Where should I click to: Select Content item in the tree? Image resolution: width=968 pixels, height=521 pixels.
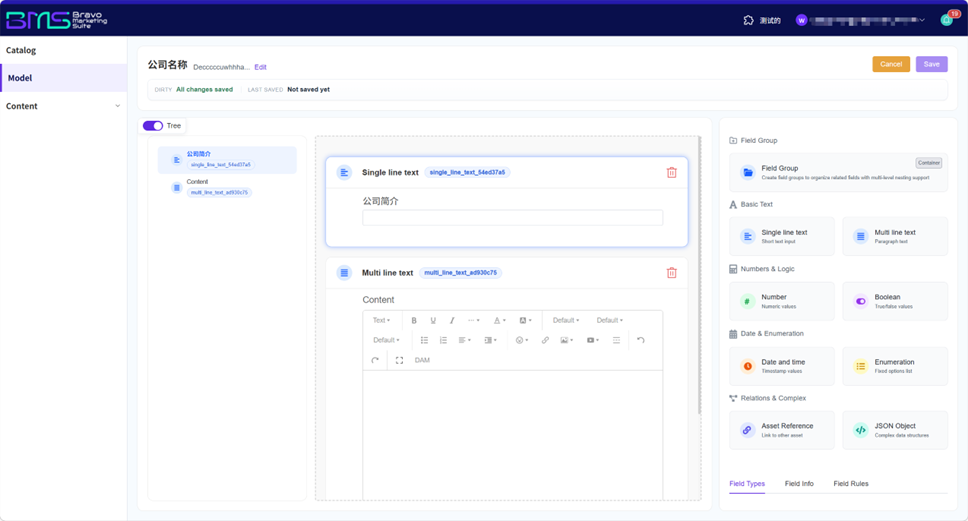pos(197,182)
